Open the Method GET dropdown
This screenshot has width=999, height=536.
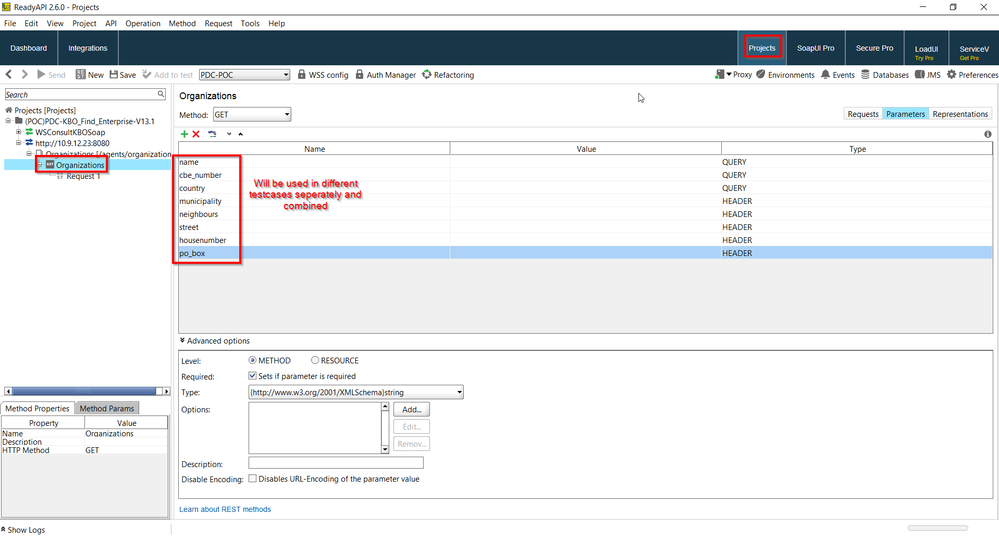(x=252, y=115)
